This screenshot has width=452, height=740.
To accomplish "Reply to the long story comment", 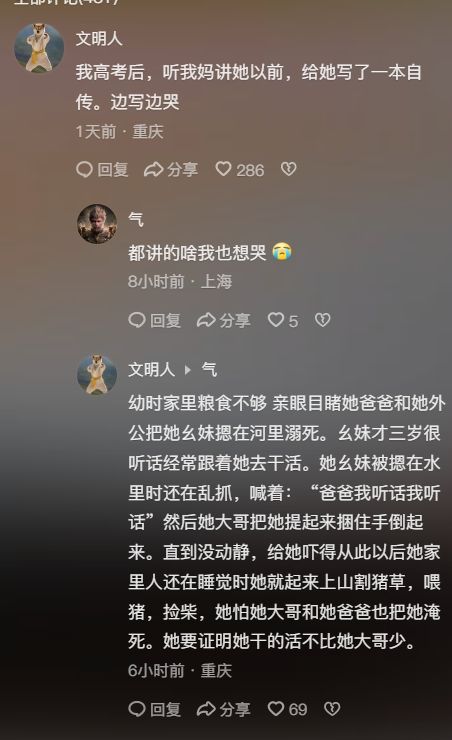I will click(155, 709).
